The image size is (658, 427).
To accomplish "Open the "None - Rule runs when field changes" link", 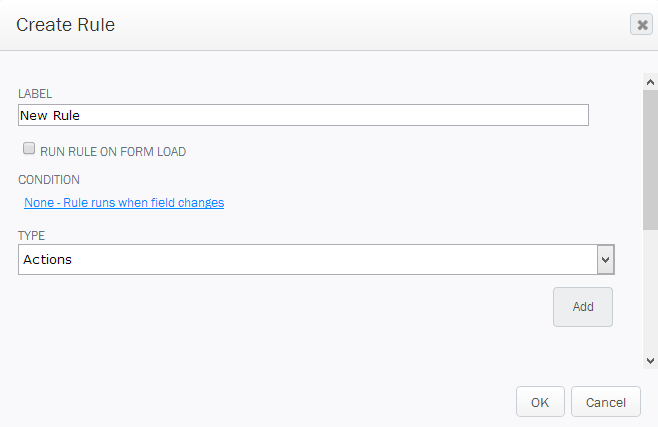I will [x=124, y=203].
